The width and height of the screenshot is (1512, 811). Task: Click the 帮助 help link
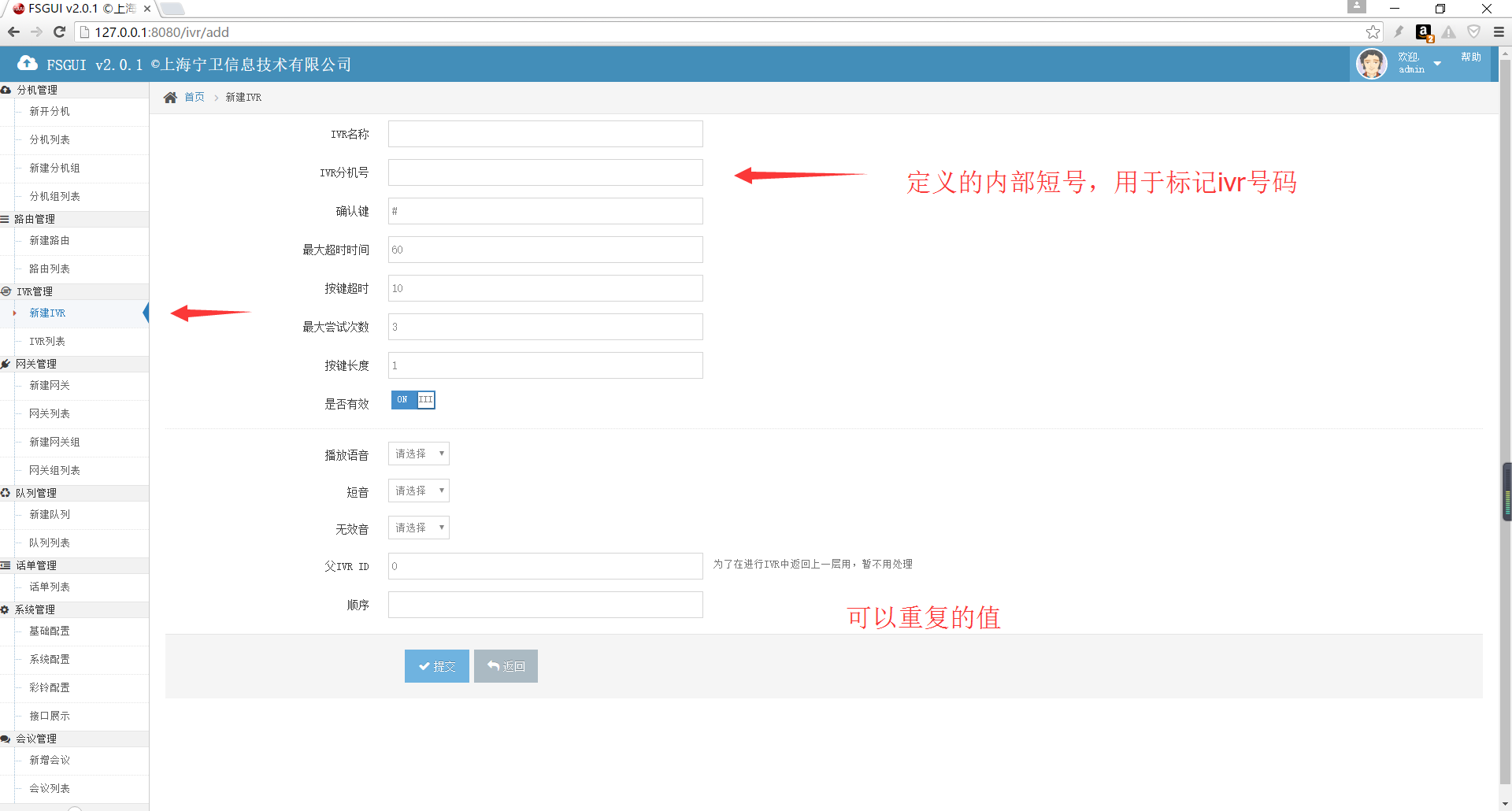pos(1470,57)
